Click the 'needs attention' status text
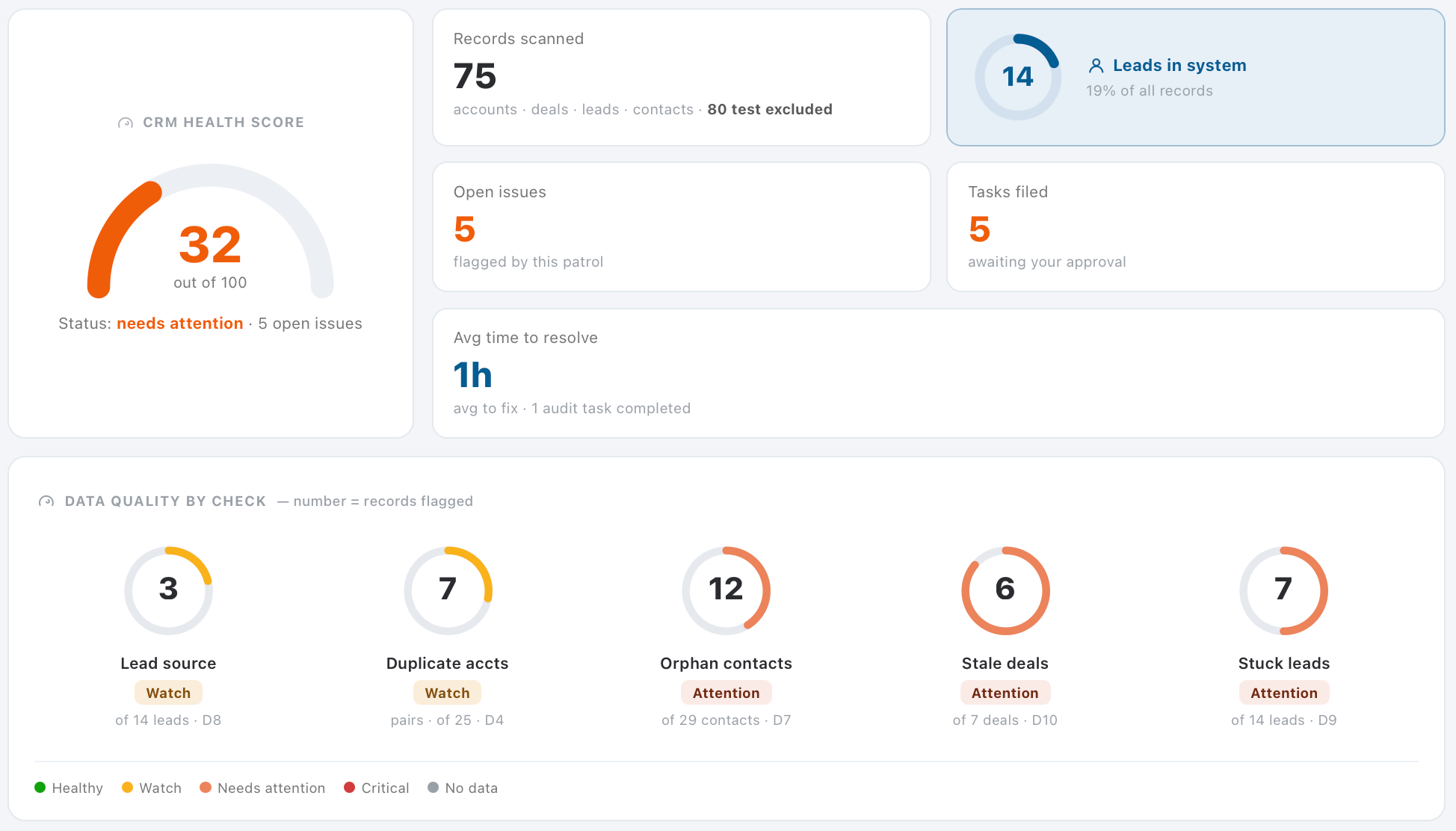 (180, 324)
